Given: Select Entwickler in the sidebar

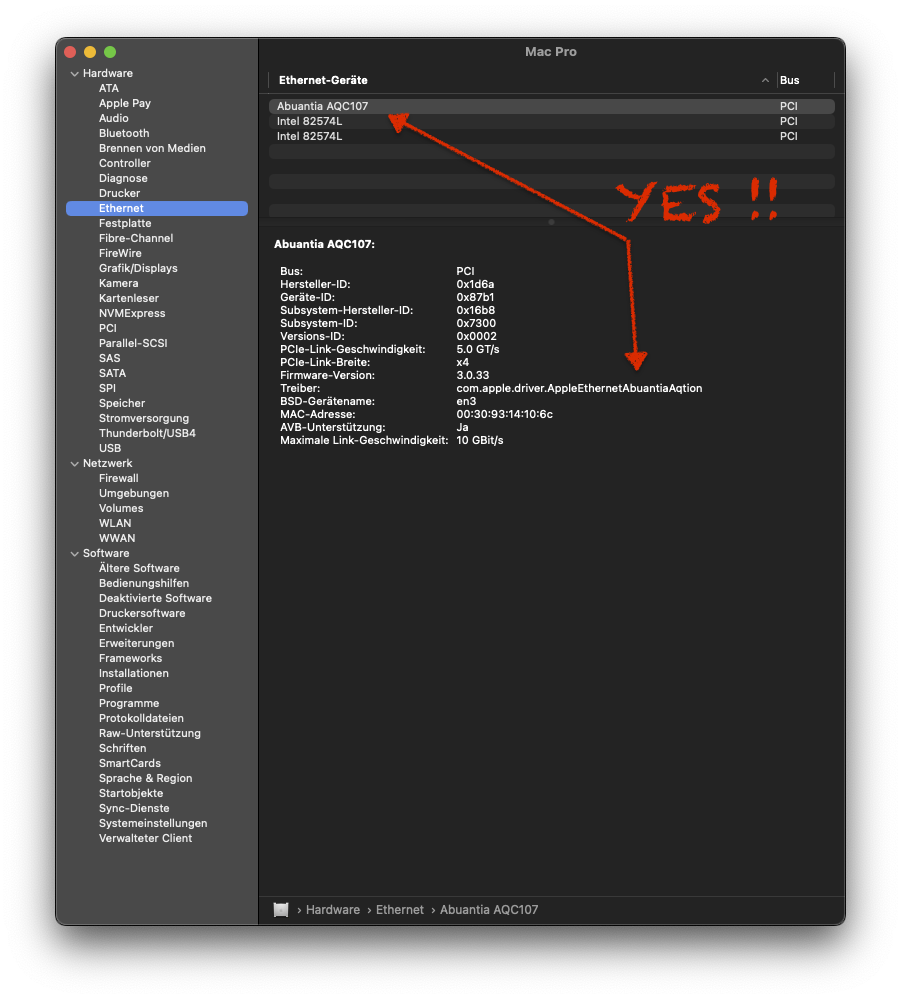Looking at the screenshot, I should 126,628.
